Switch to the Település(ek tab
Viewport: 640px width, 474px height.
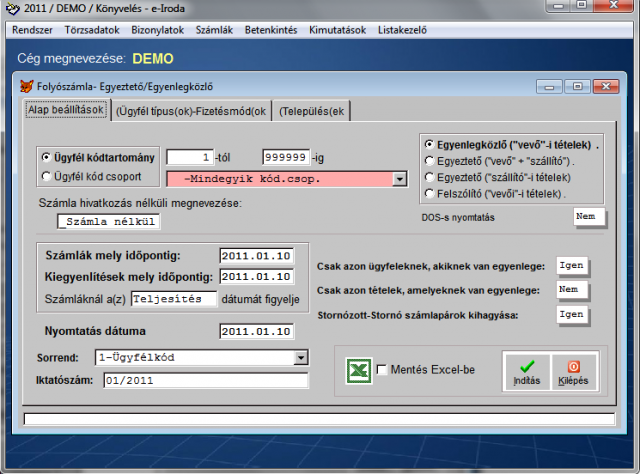[x=312, y=111]
